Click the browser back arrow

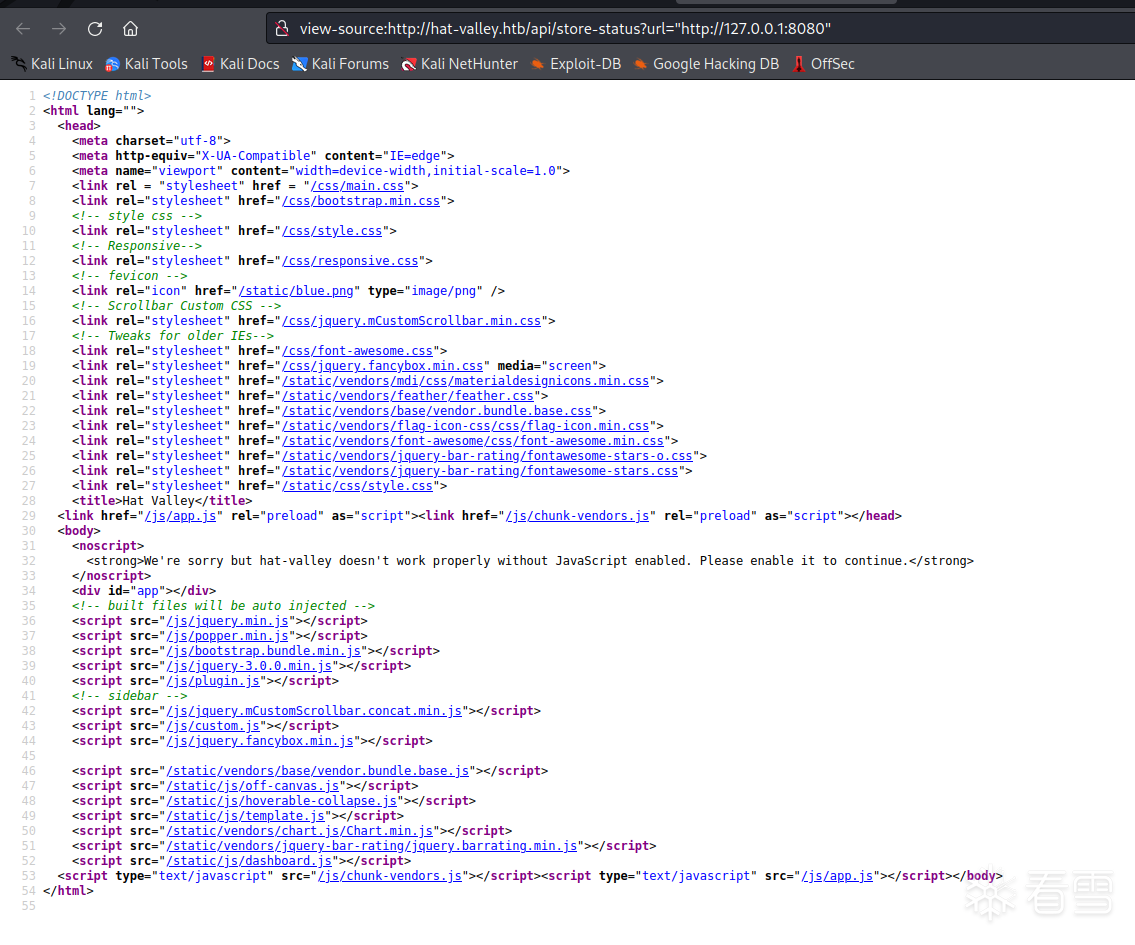[x=23, y=29]
